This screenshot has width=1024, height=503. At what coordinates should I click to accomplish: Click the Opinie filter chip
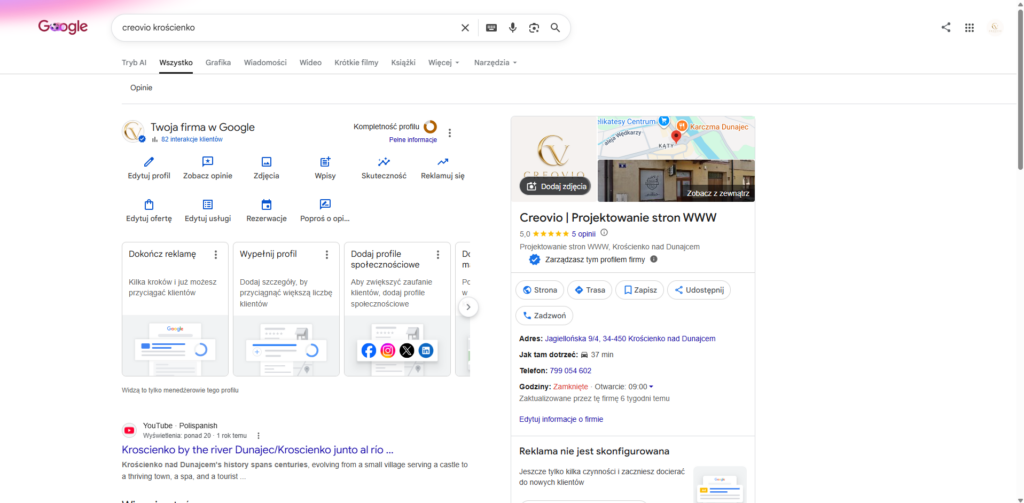[x=141, y=88]
